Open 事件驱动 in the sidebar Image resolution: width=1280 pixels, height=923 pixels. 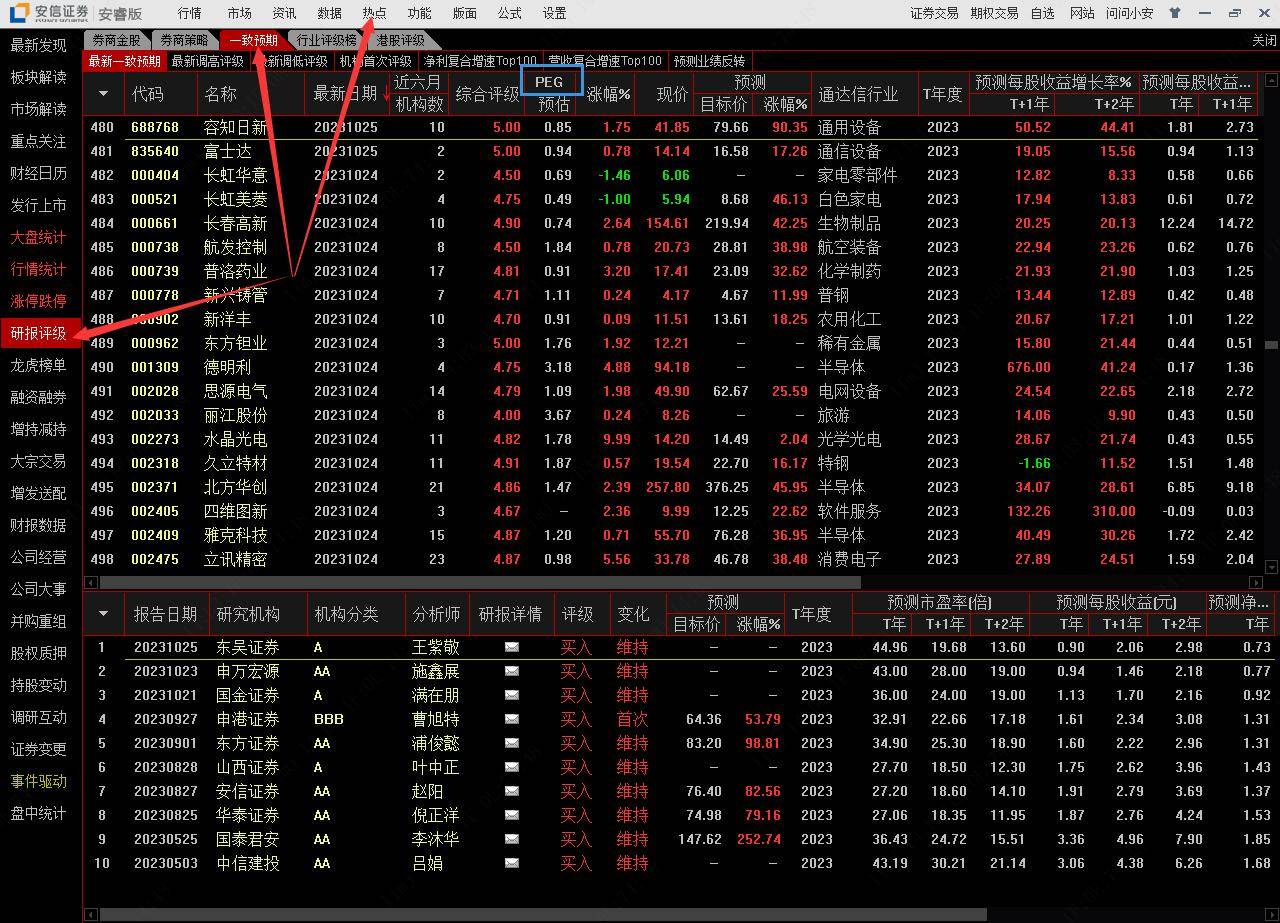[39, 781]
